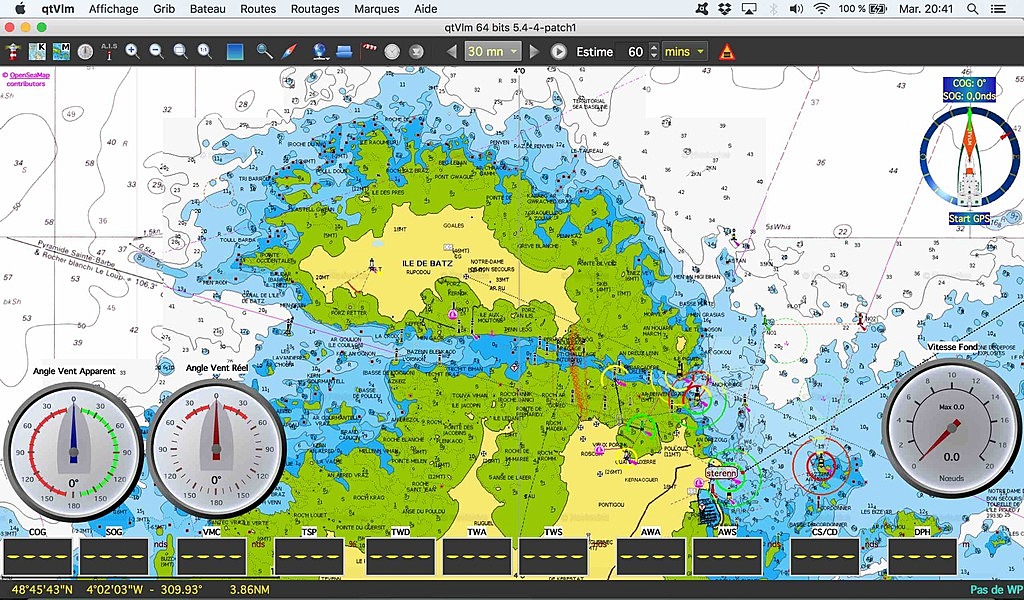This screenshot has height=600, width=1024.
Task: Toggle the A.I.S display icon
Action: 109,52
